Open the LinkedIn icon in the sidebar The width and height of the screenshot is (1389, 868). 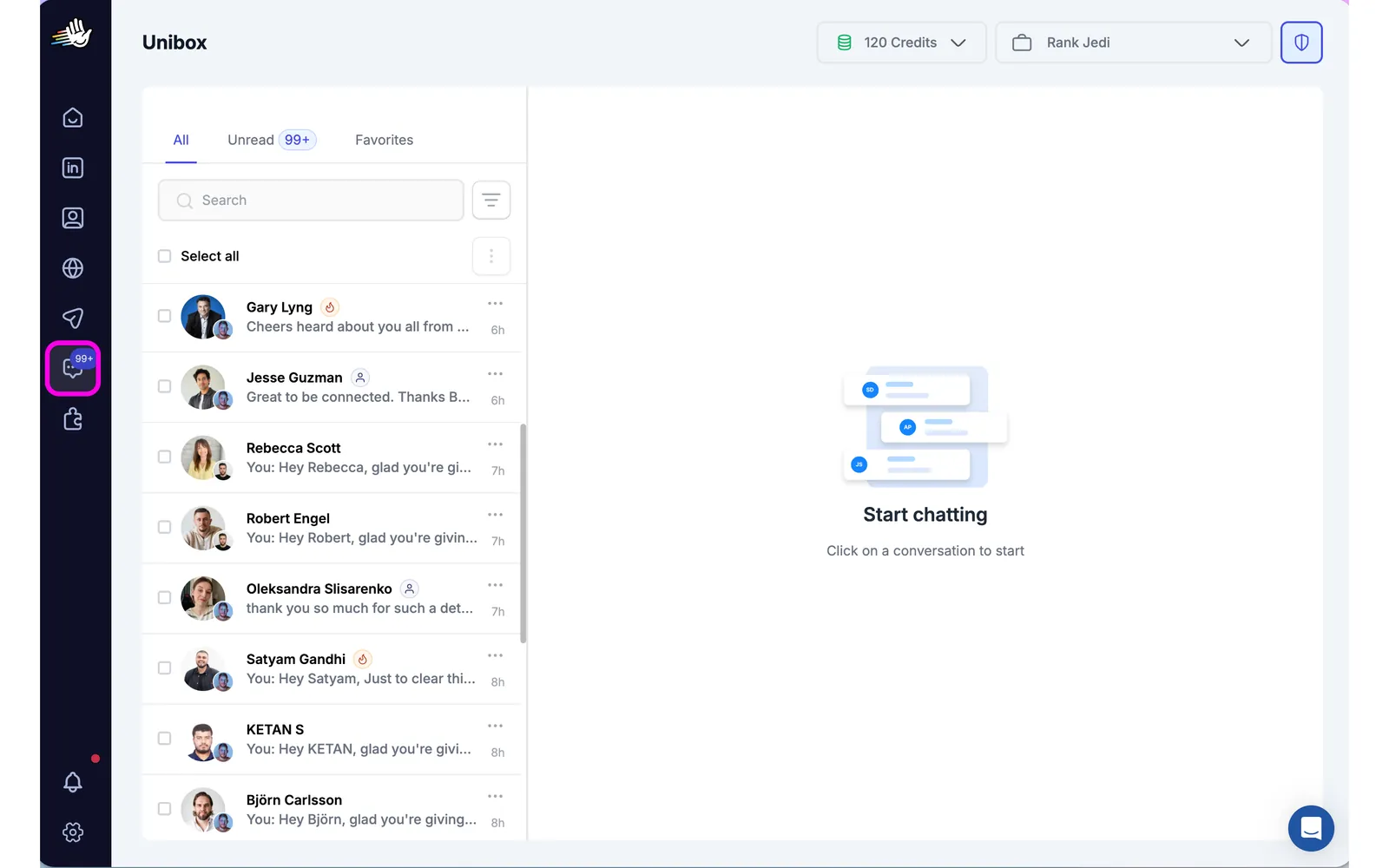coord(73,168)
